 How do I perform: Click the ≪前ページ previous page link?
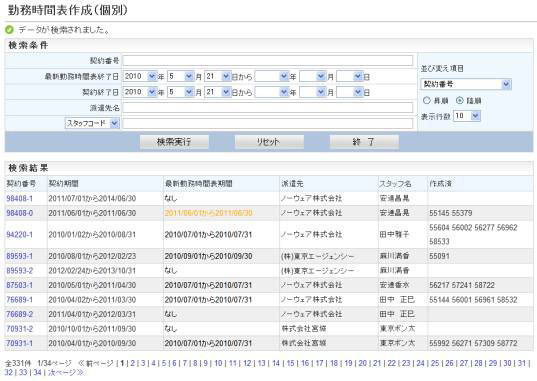(x=96, y=363)
